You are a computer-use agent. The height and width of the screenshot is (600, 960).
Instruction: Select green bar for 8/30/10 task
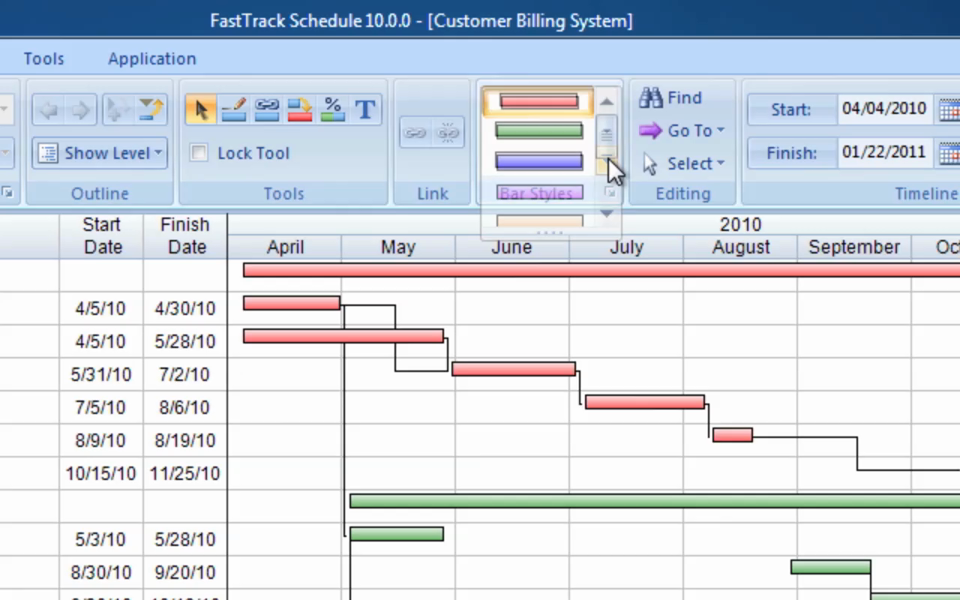click(831, 568)
